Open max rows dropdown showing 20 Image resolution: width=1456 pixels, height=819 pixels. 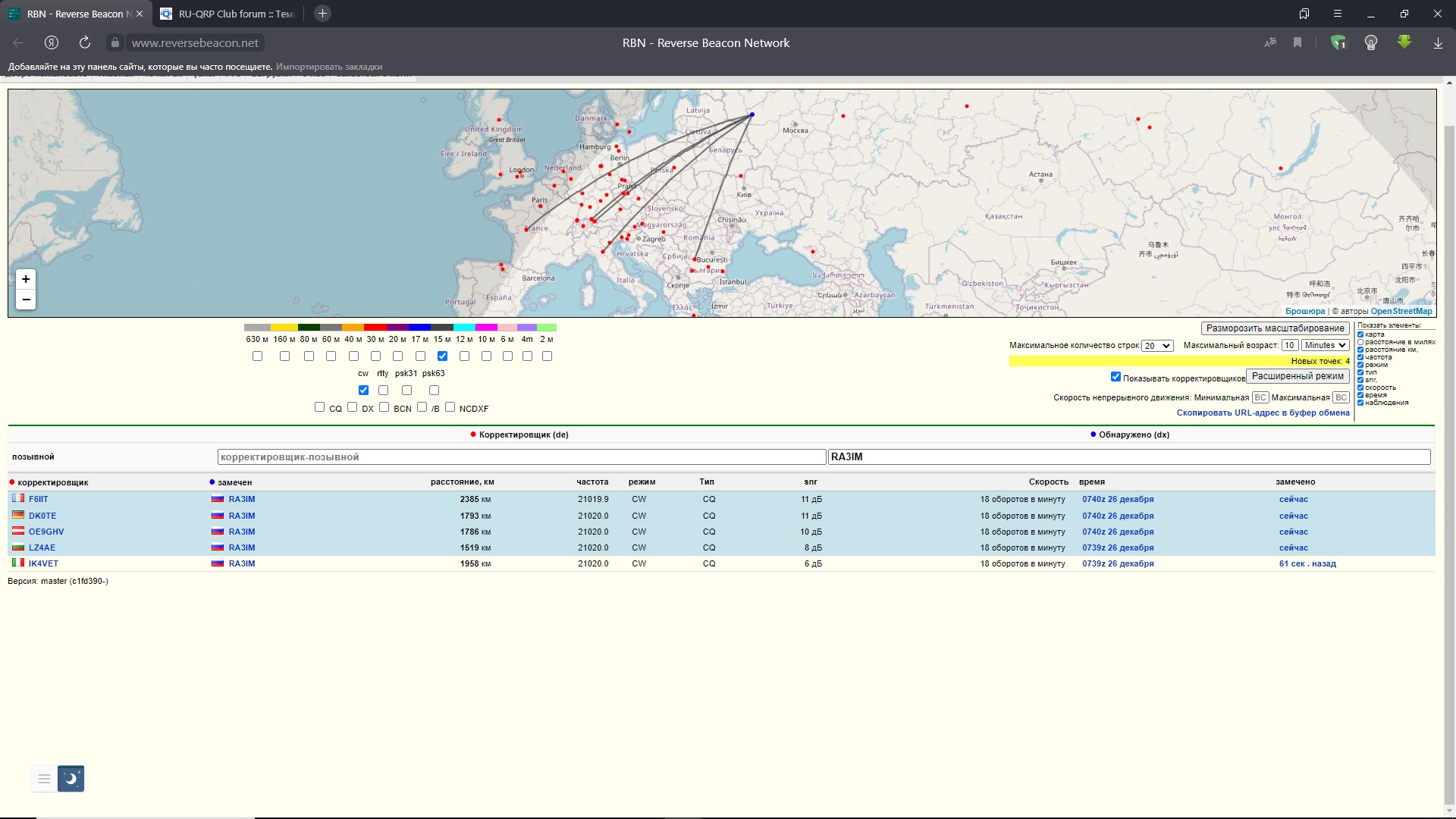(x=1157, y=346)
